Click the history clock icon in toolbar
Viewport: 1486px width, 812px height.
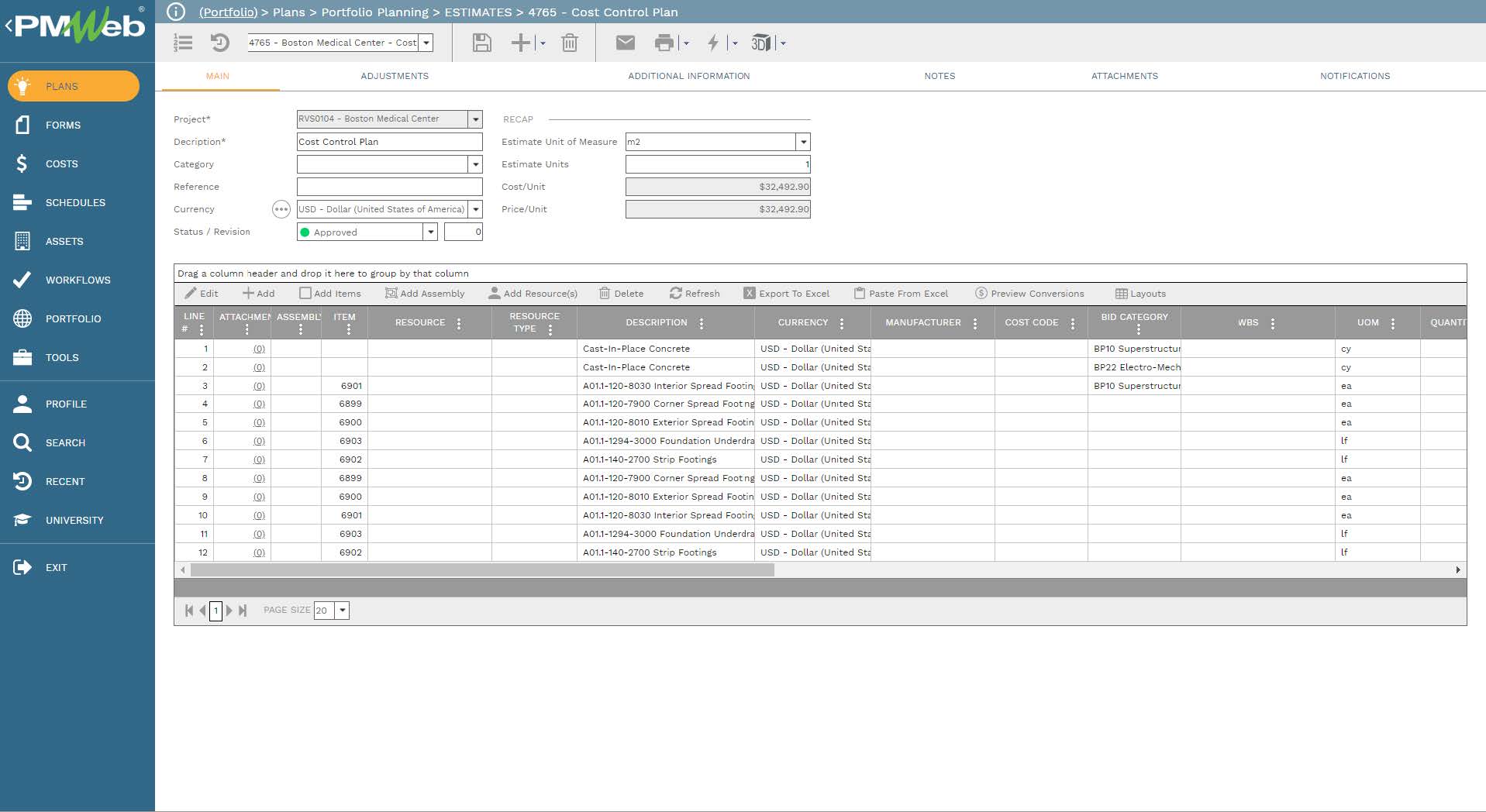[x=220, y=43]
